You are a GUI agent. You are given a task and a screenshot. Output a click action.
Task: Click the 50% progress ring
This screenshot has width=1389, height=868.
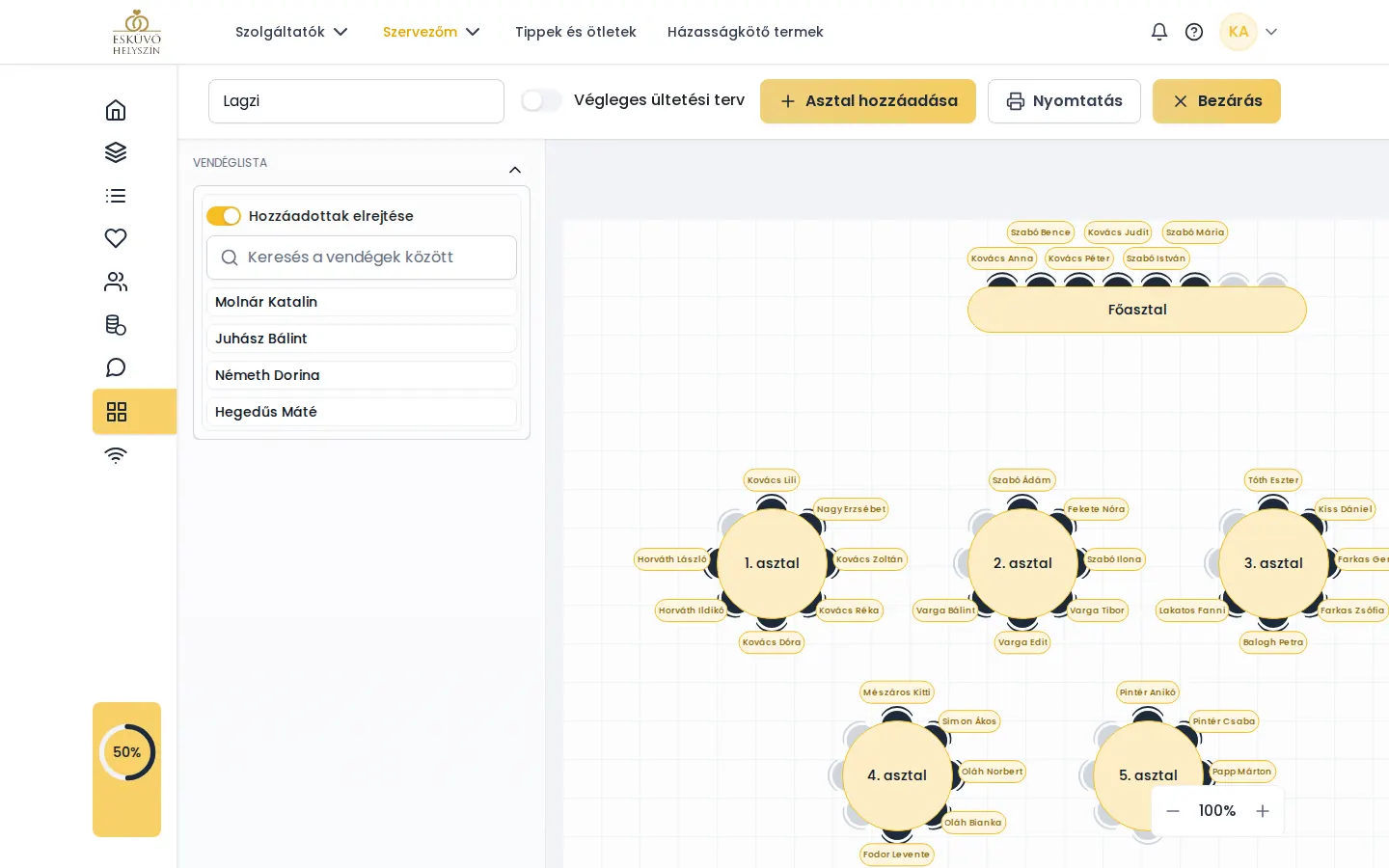click(127, 752)
